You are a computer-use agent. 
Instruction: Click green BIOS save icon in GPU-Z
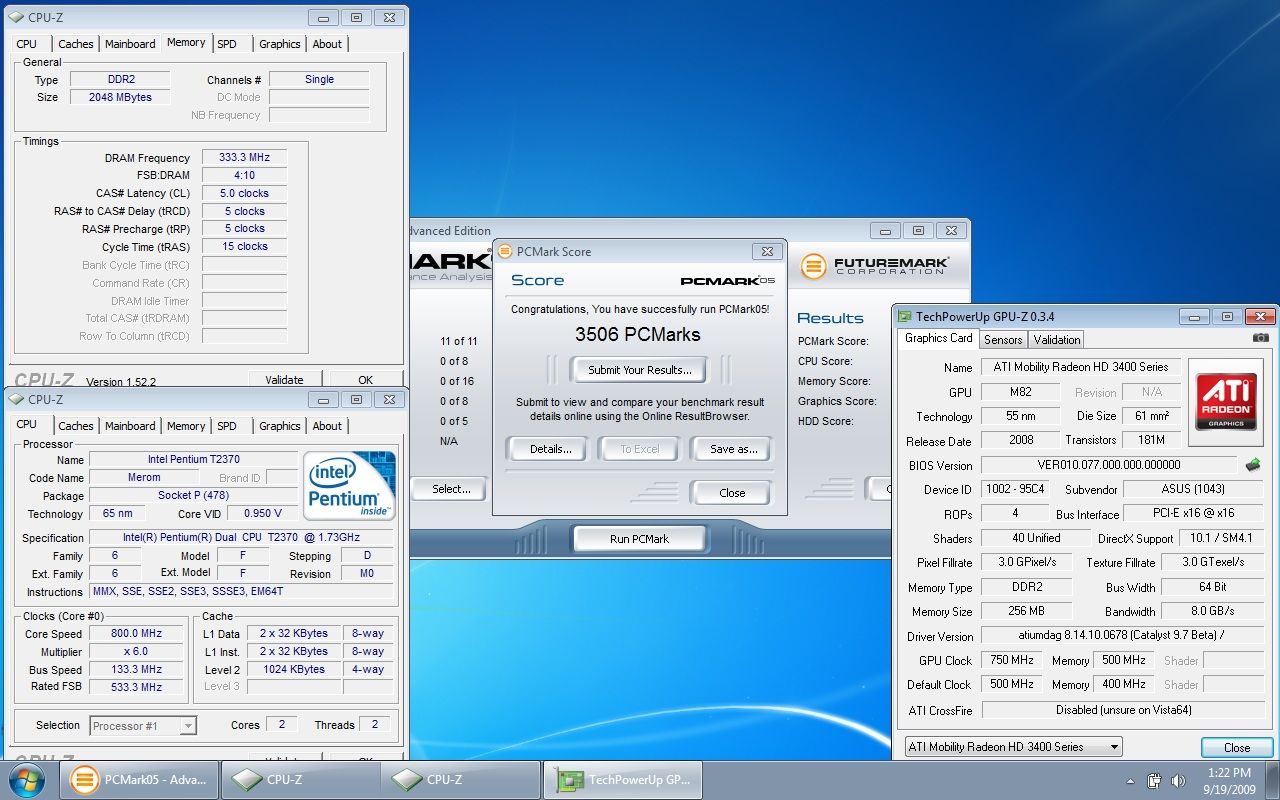point(1252,465)
